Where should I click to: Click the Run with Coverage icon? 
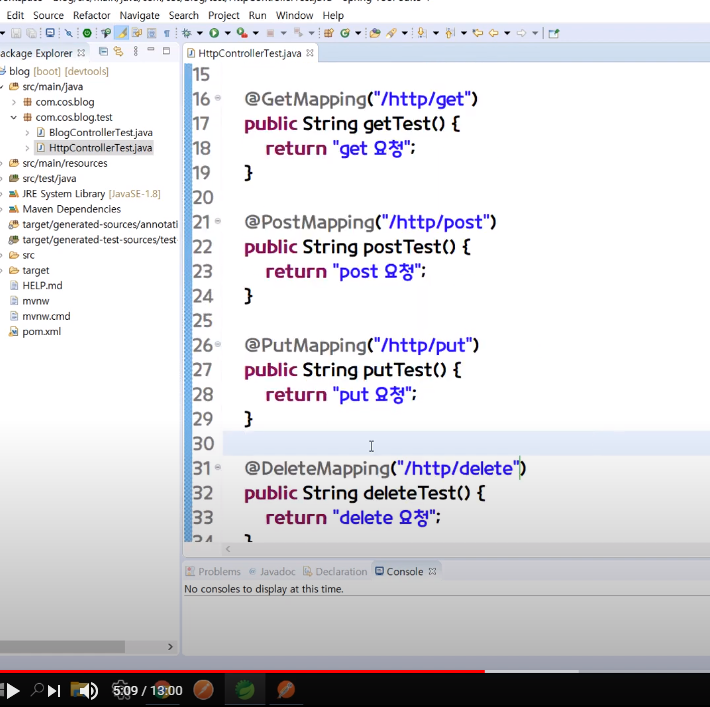(x=242, y=33)
